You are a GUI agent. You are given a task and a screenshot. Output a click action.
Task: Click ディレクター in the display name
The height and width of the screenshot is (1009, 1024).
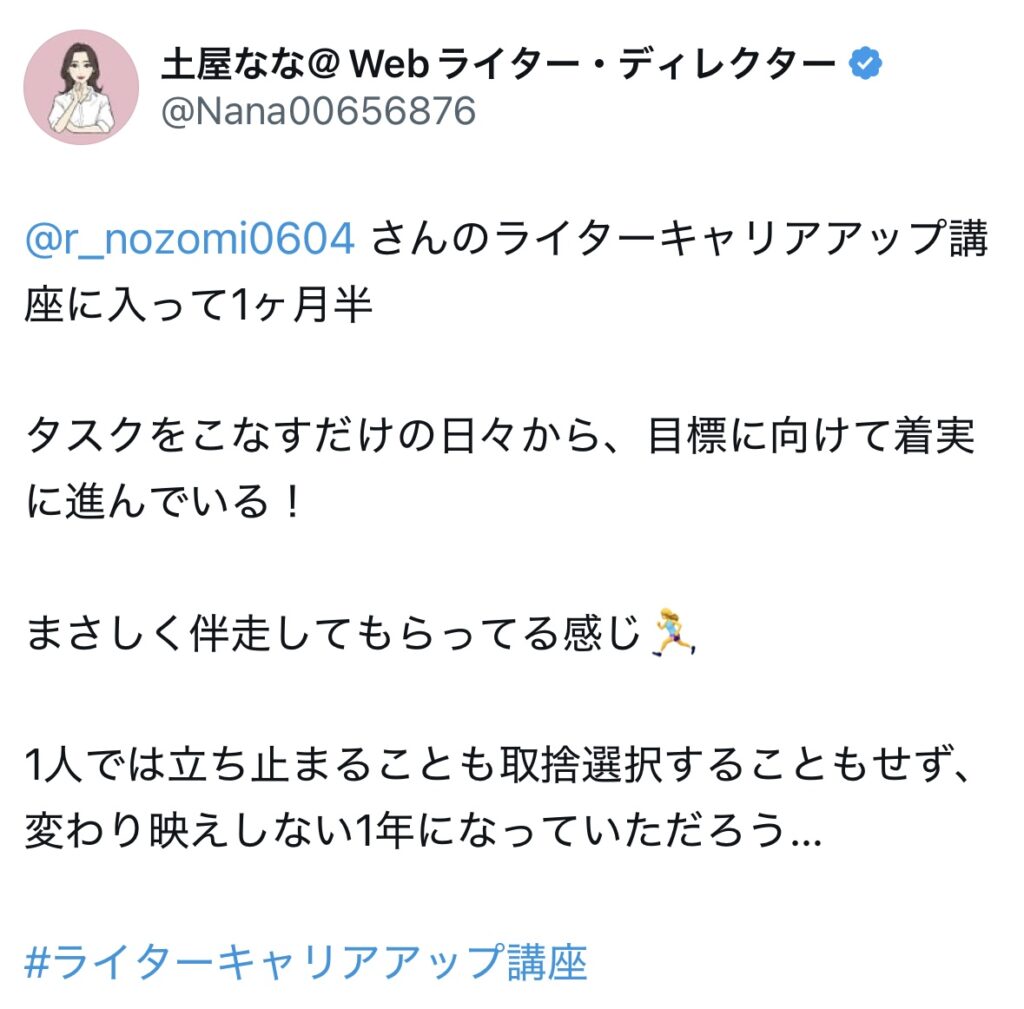tap(727, 64)
